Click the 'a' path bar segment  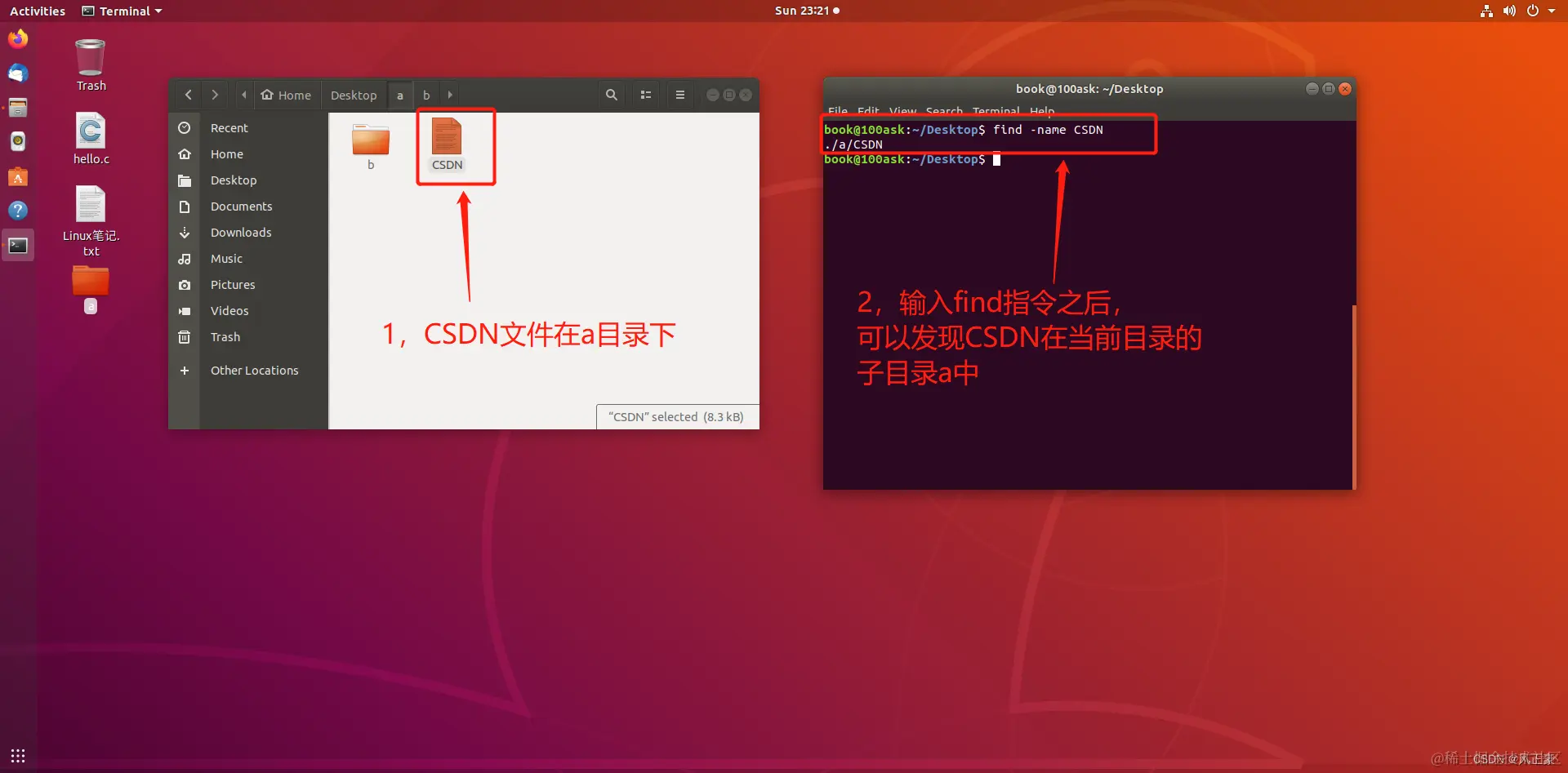pos(400,95)
